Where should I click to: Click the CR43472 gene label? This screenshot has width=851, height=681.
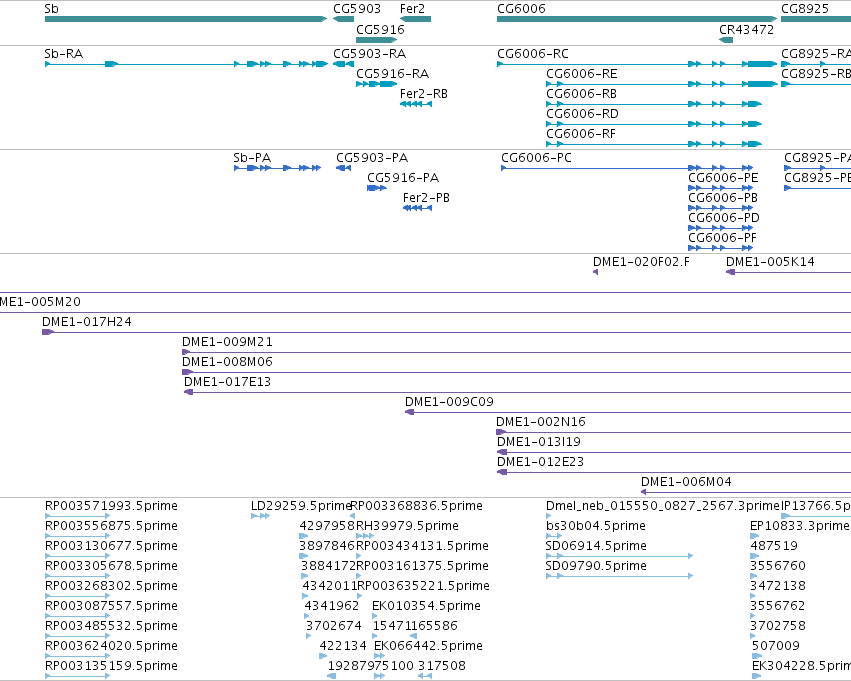(747, 30)
